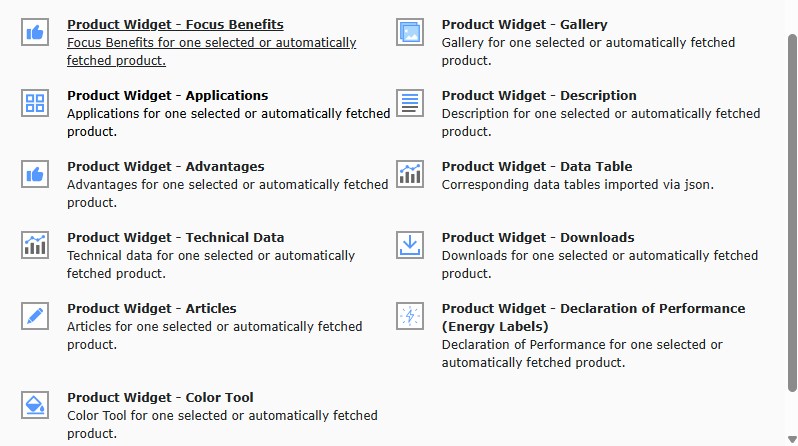
Task: Click the Technical Data chart icon
Action: pyautogui.click(x=35, y=245)
